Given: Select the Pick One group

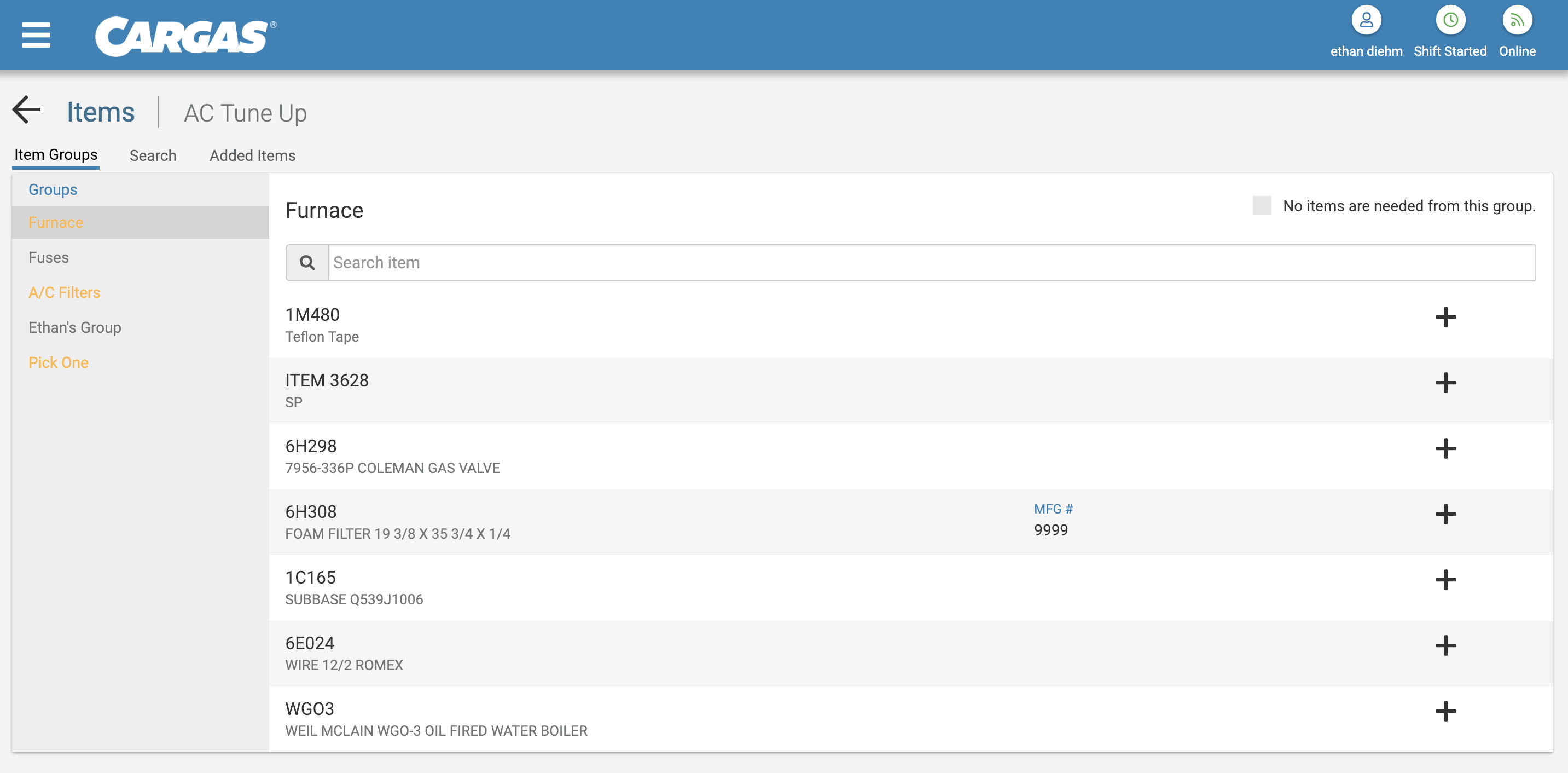Looking at the screenshot, I should [x=59, y=363].
